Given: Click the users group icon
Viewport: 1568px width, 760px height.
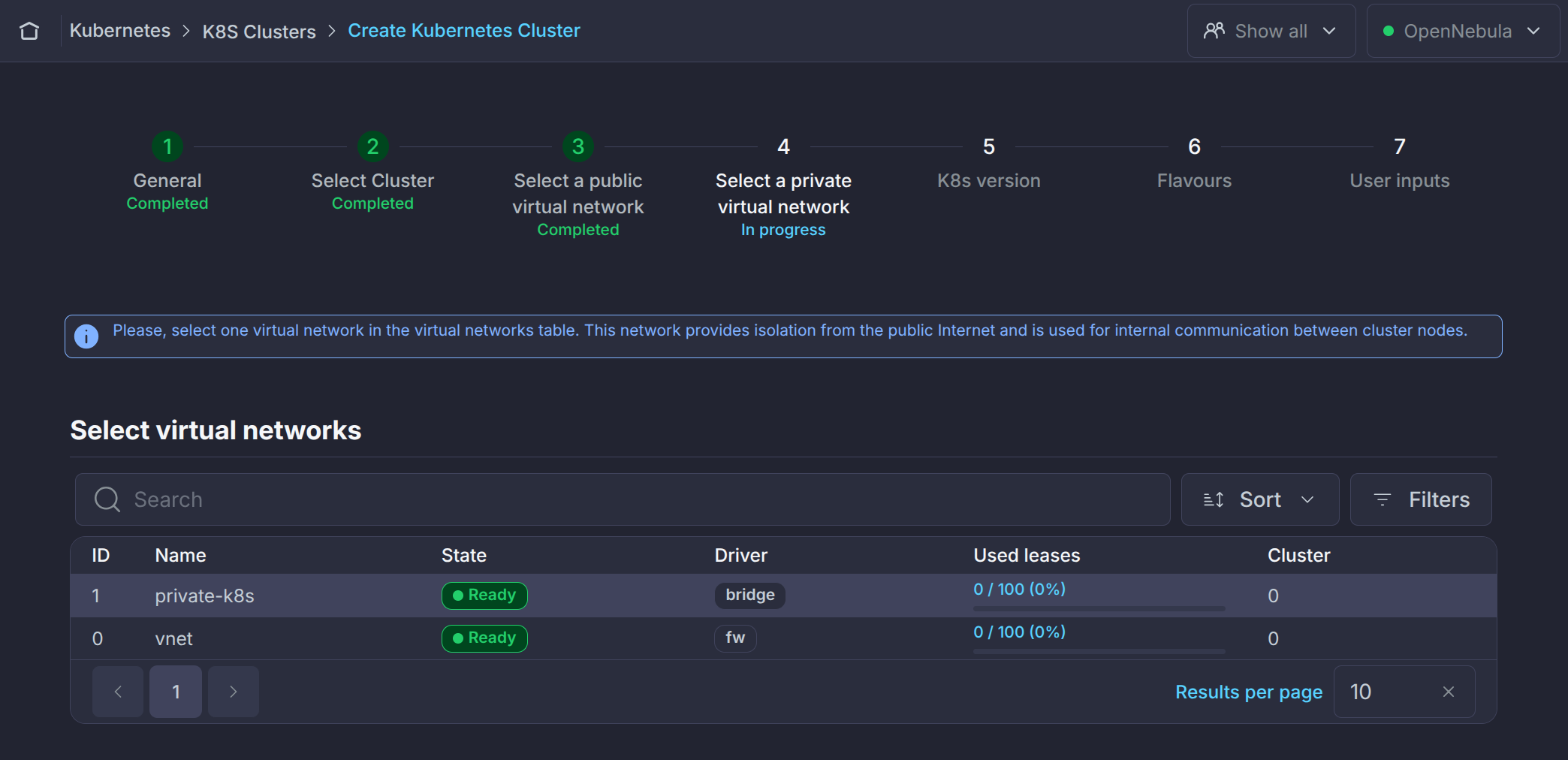Looking at the screenshot, I should pyautogui.click(x=1214, y=31).
